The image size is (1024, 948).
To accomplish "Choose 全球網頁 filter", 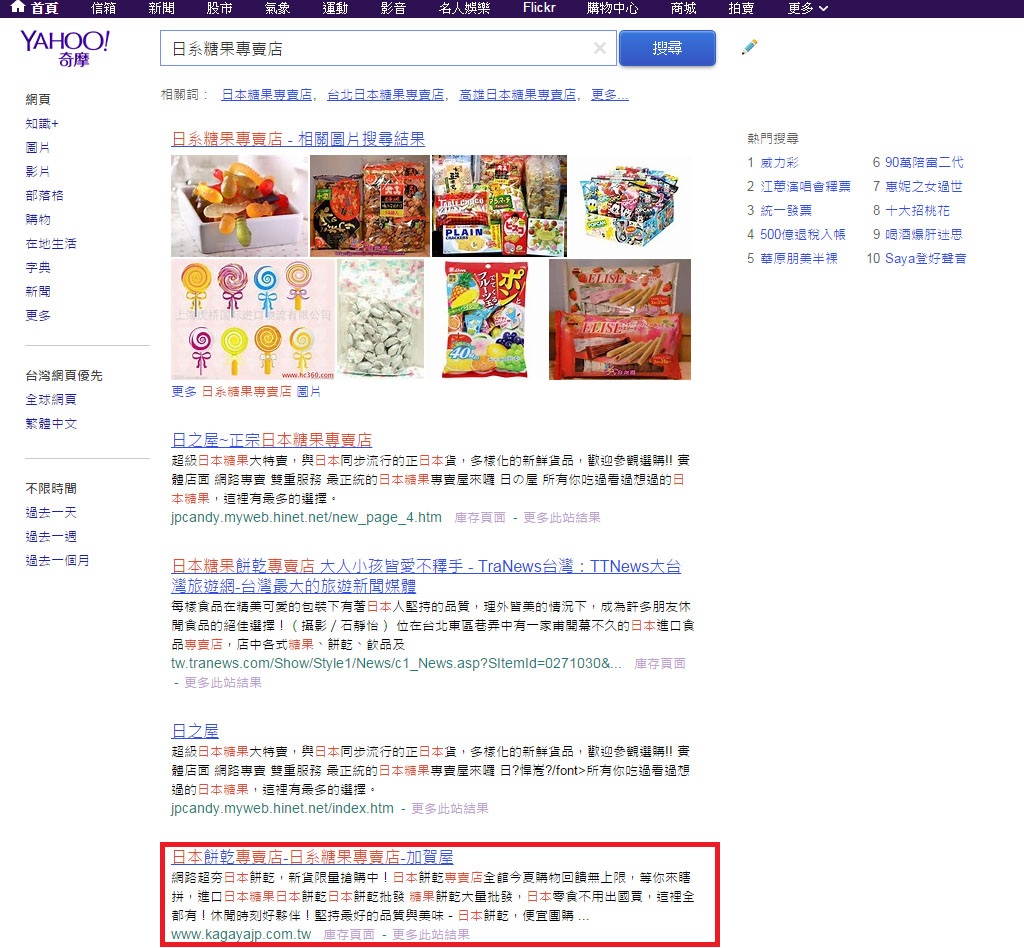I will coord(51,400).
